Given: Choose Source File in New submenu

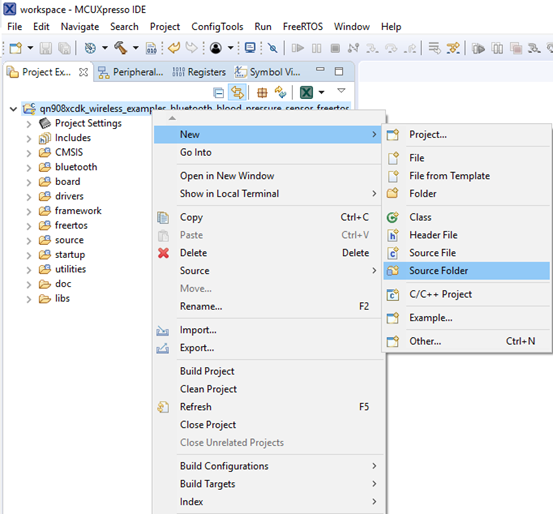Looking at the screenshot, I should [467, 253].
